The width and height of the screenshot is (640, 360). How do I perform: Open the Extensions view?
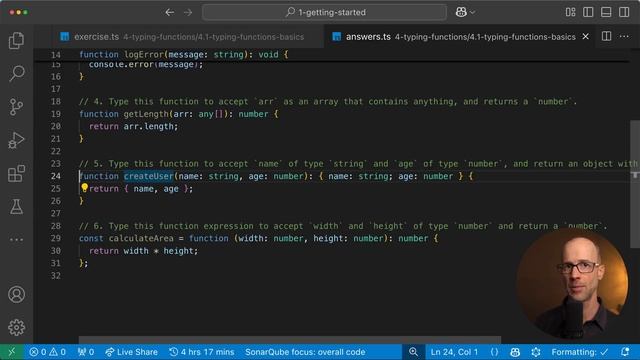tap(16, 173)
